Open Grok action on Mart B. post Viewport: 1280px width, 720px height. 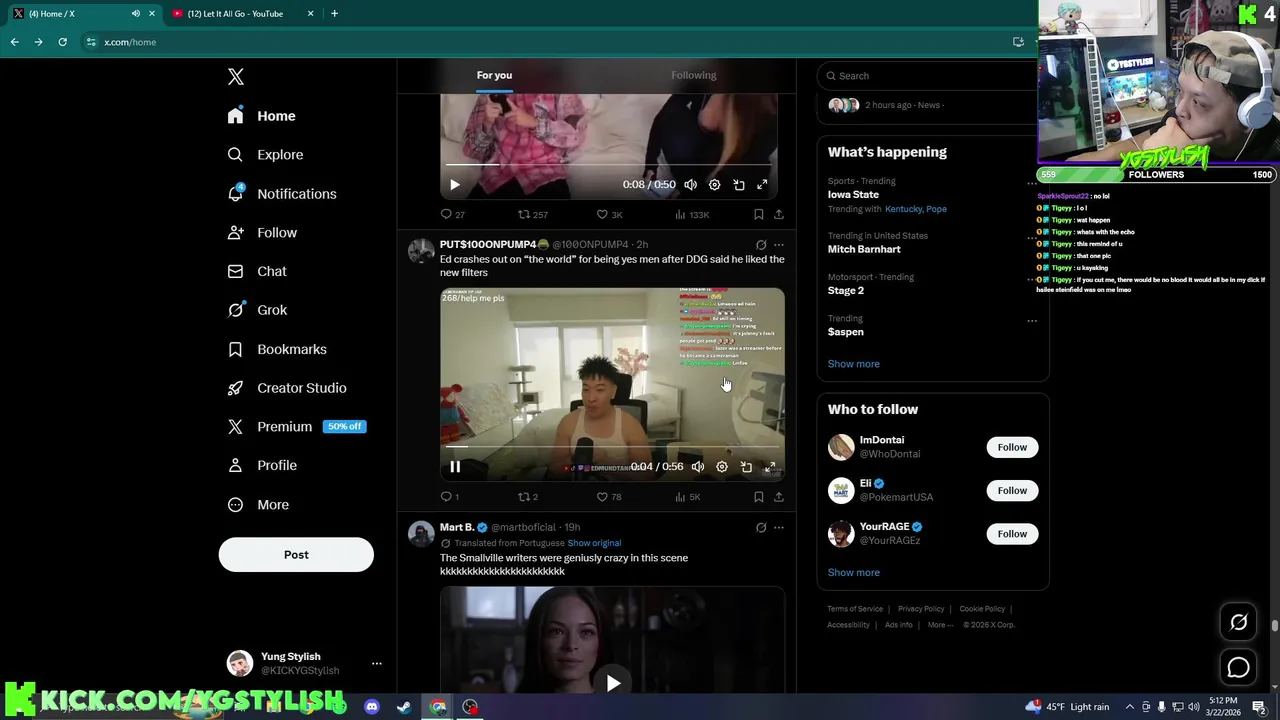click(761, 527)
